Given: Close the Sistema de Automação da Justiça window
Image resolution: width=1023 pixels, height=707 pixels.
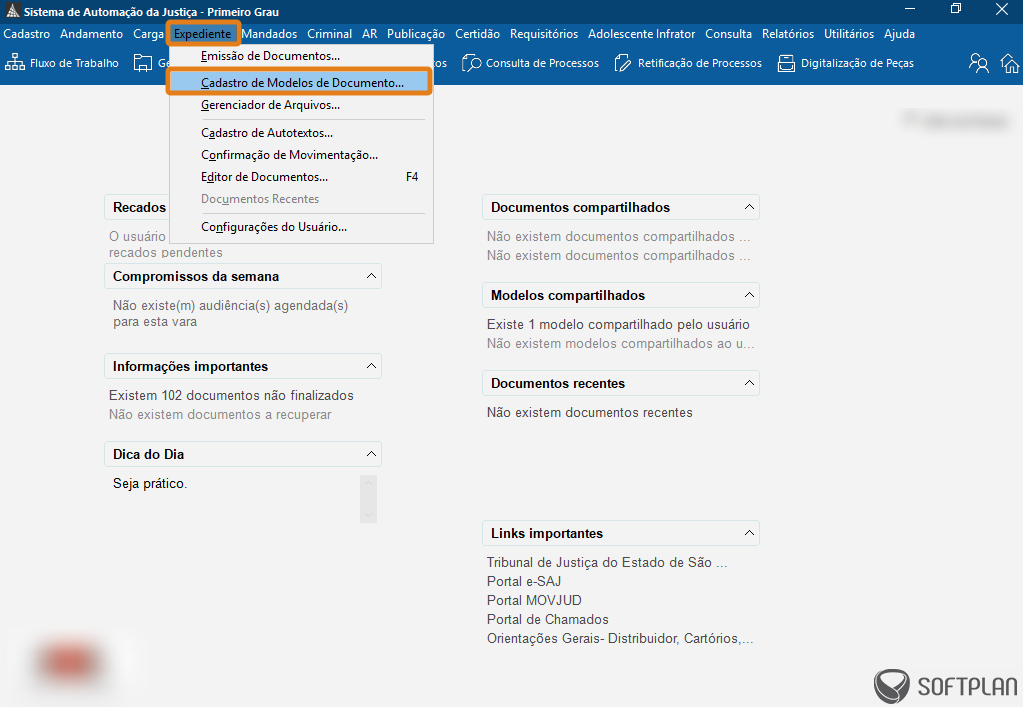Looking at the screenshot, I should 1002,9.
